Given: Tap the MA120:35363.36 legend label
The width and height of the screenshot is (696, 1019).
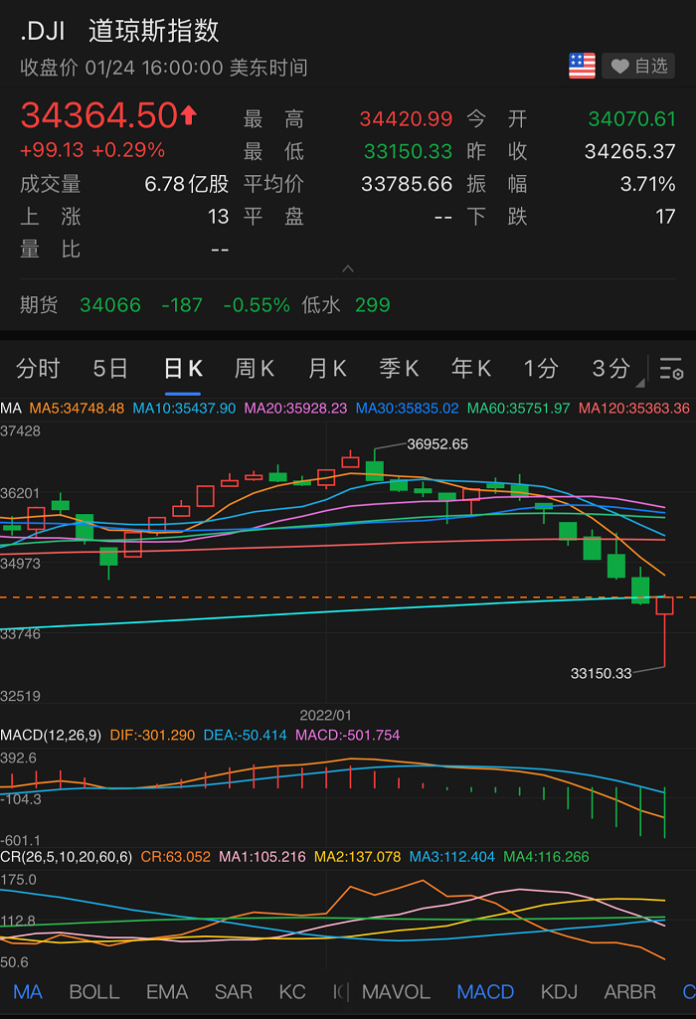Looking at the screenshot, I should [x=634, y=408].
